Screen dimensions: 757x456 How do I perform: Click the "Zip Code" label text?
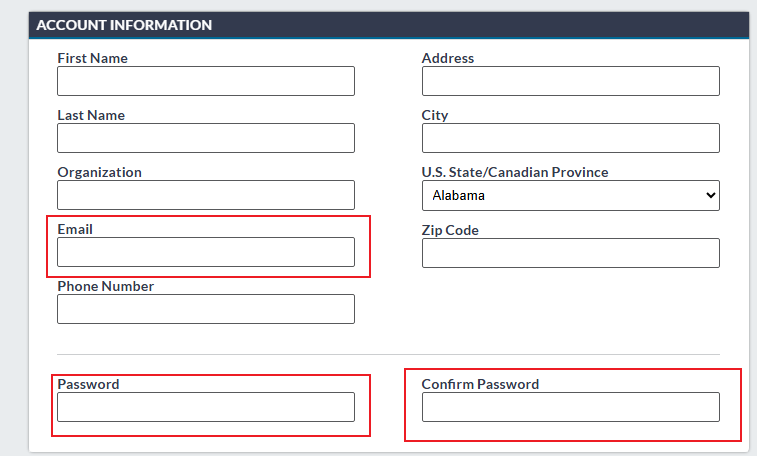click(x=450, y=230)
